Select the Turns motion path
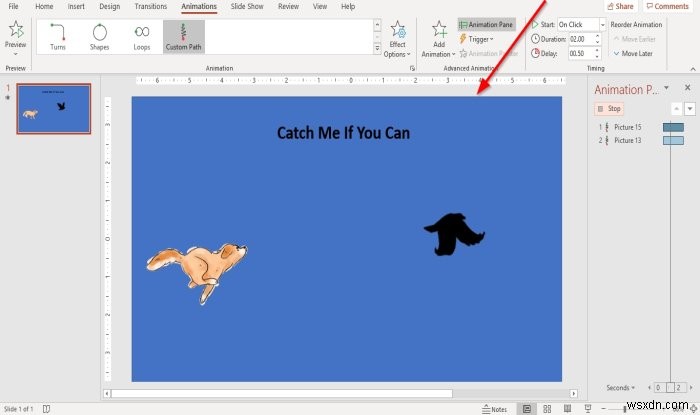Viewport: 700px width, 415px height. pos(58,37)
